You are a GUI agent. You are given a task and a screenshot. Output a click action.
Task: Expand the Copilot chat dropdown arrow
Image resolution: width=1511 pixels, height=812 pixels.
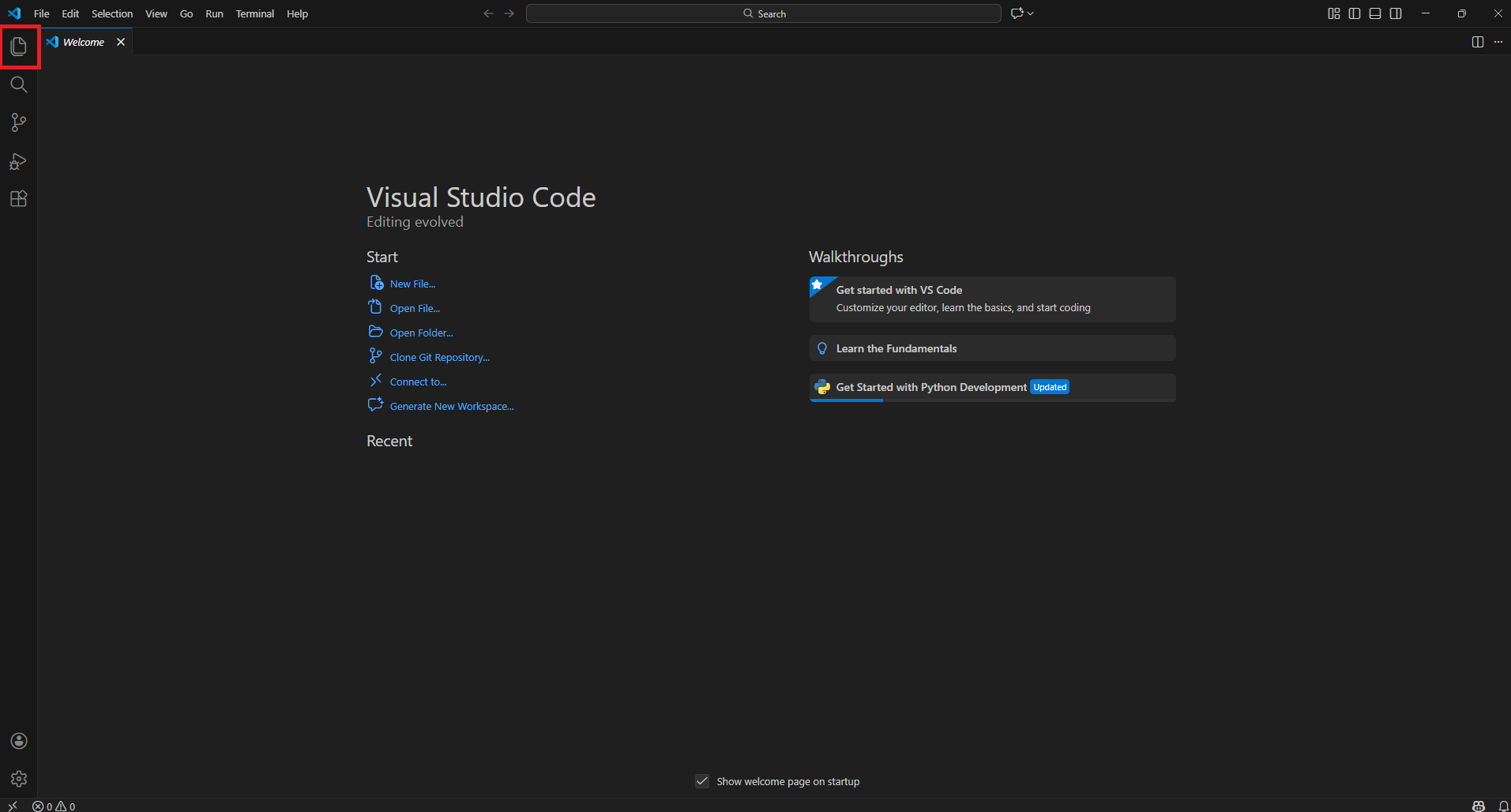(1031, 13)
